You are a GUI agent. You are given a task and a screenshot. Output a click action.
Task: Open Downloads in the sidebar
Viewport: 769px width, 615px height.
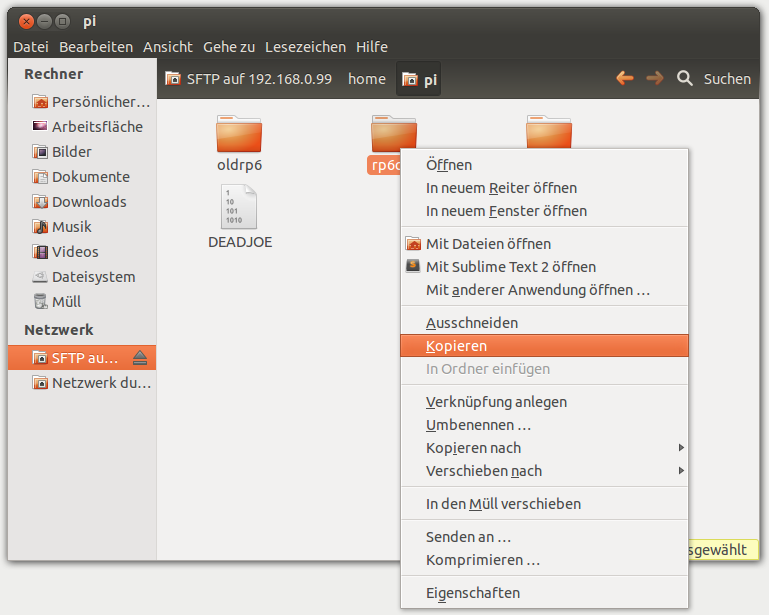(88, 201)
